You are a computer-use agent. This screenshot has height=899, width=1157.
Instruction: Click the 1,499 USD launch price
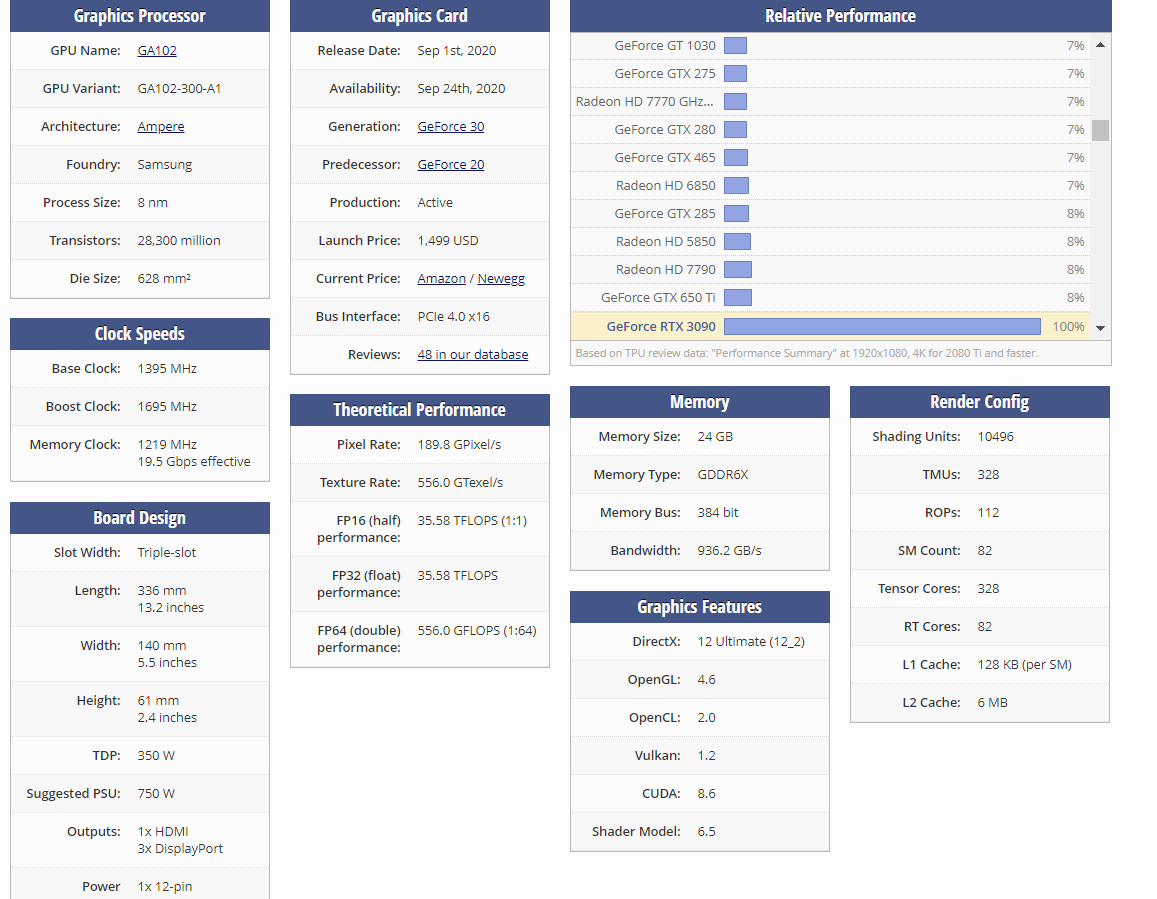pyautogui.click(x=448, y=241)
